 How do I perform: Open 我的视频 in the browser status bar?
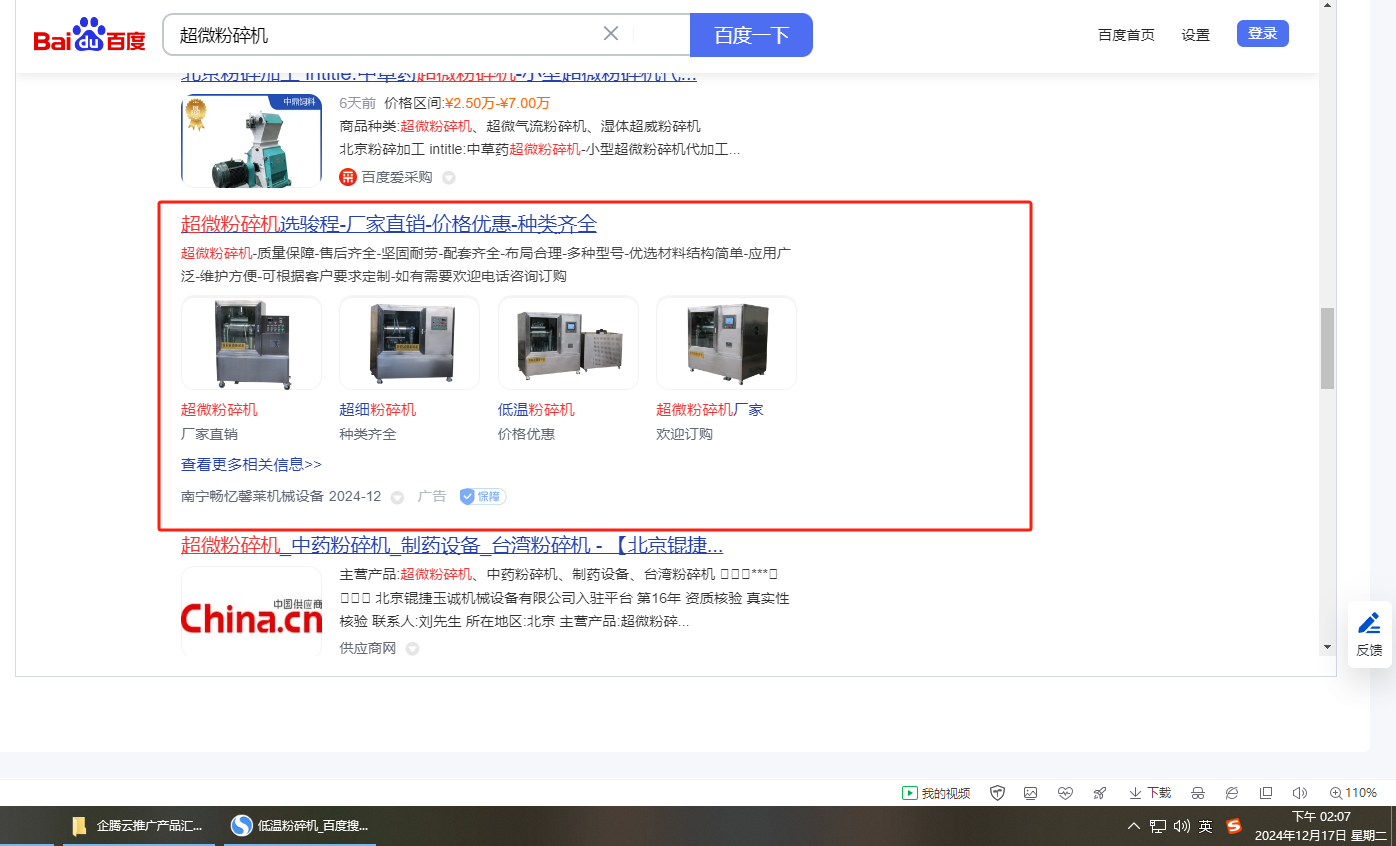click(936, 793)
